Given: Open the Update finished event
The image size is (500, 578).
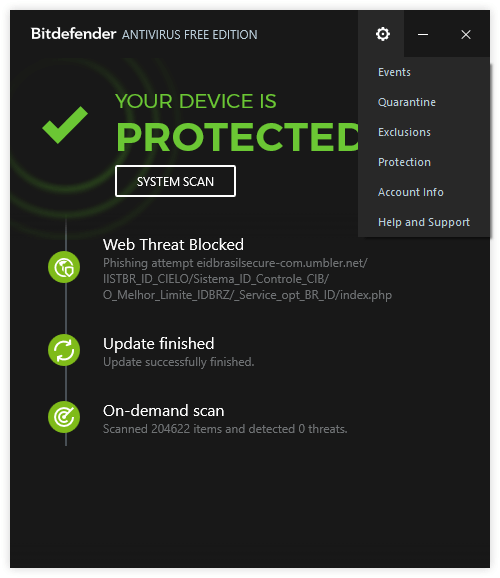Looking at the screenshot, I should [x=159, y=344].
